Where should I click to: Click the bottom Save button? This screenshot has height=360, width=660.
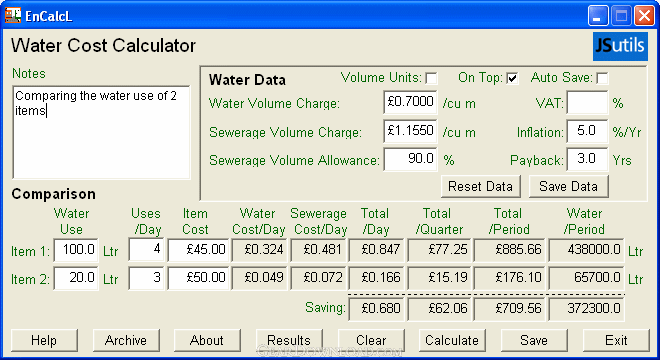click(x=534, y=340)
